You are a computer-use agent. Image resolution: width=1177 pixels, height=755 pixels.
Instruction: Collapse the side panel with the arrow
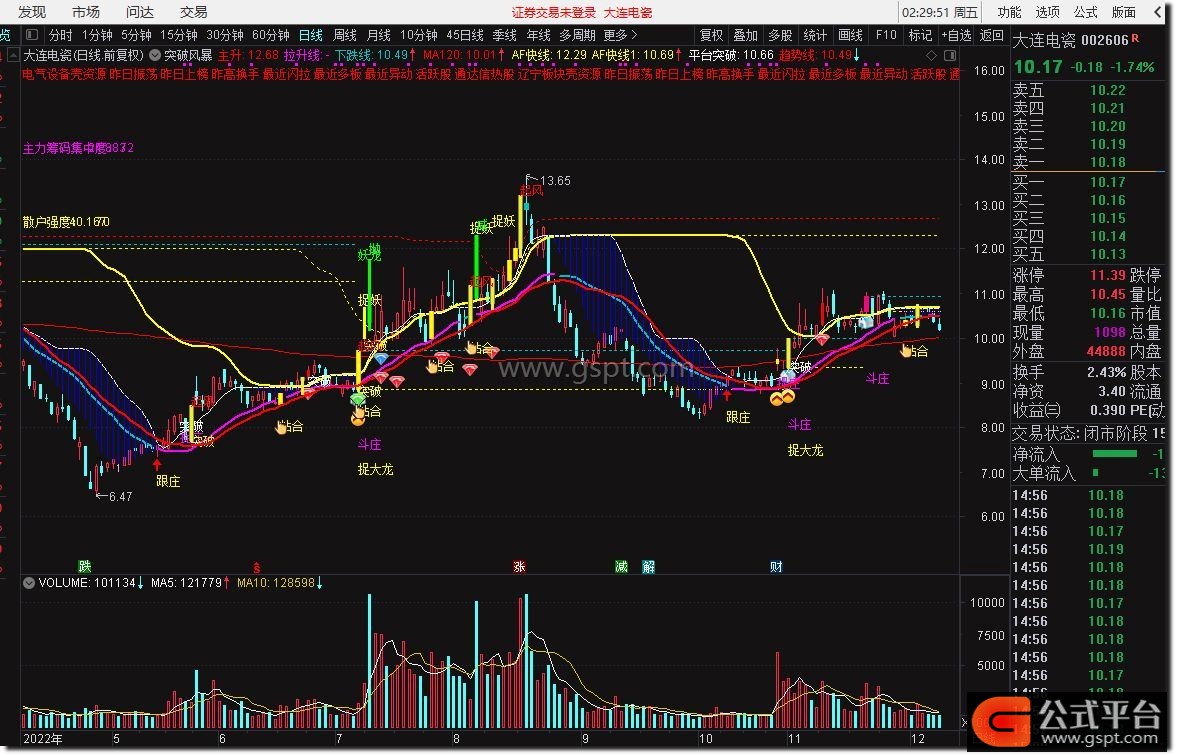(1158, 12)
